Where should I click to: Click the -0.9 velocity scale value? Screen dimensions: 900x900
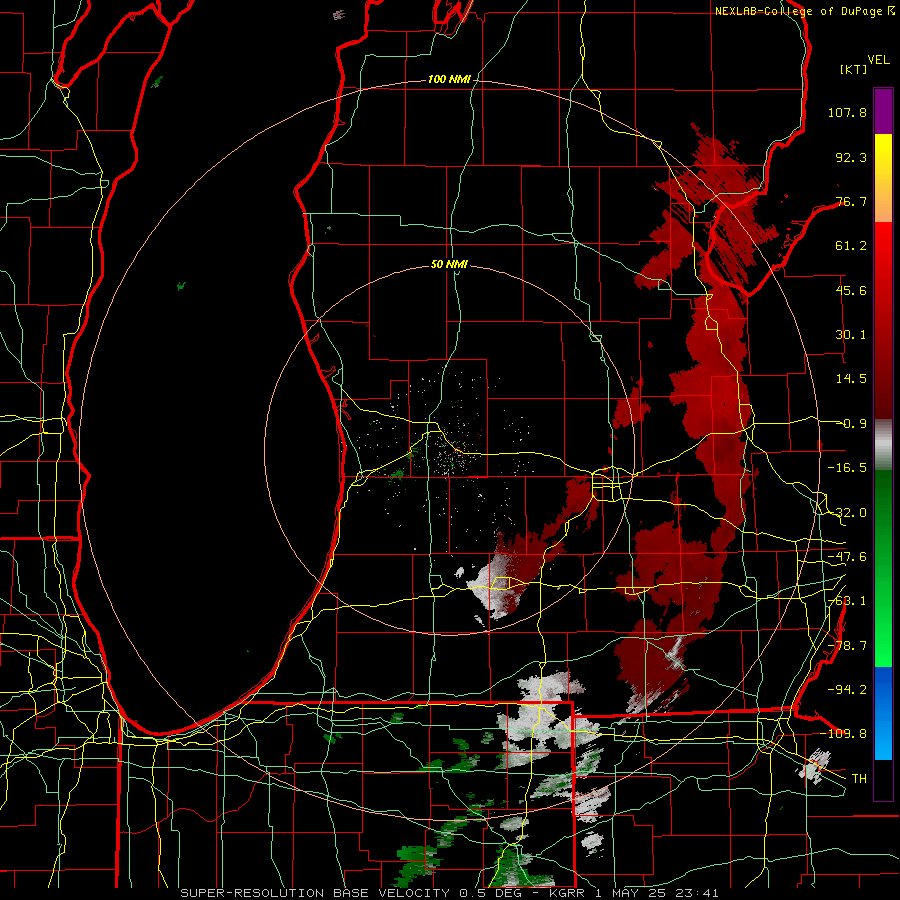[x=854, y=424]
